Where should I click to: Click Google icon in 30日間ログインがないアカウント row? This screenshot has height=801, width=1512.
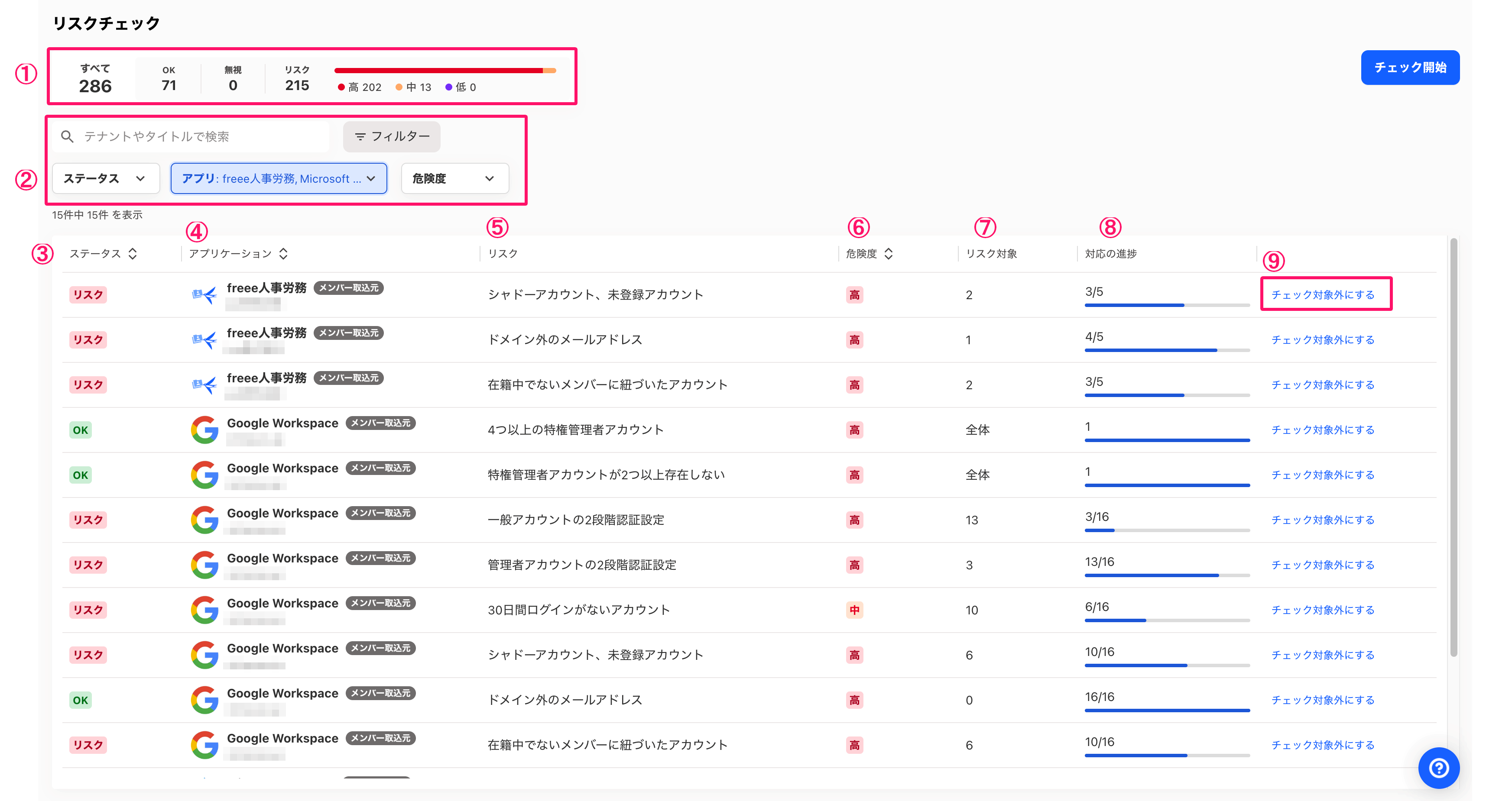click(x=204, y=610)
